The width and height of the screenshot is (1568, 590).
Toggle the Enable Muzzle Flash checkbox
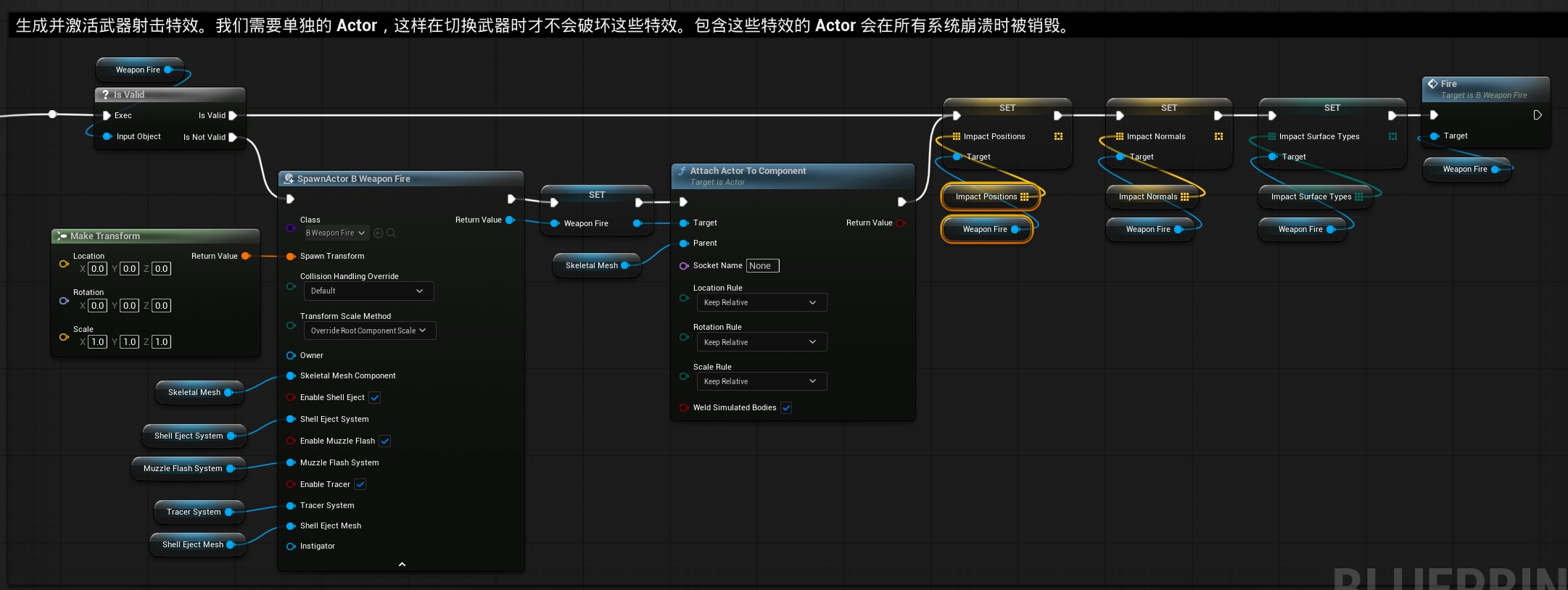(385, 441)
